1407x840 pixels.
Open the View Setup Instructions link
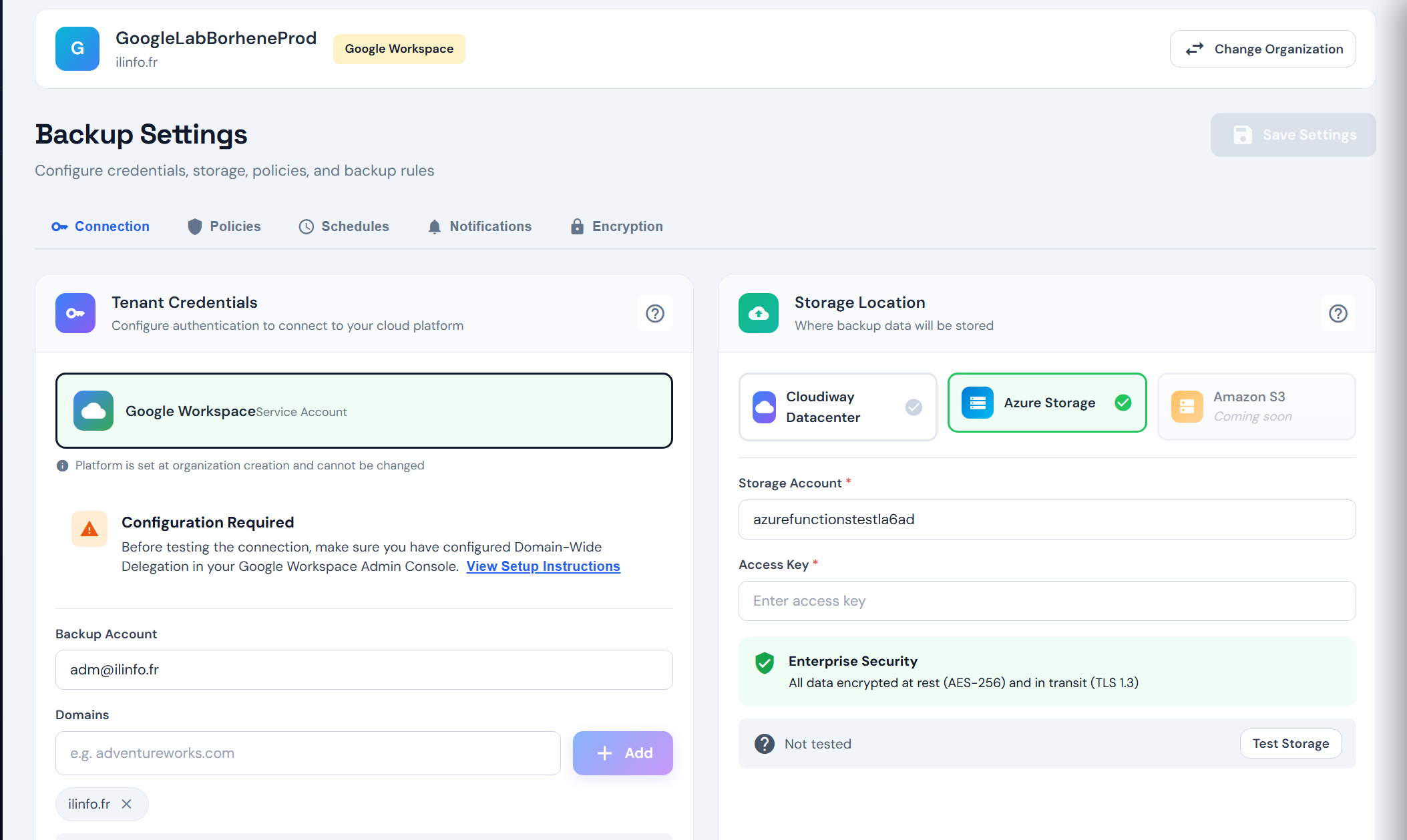[543, 566]
